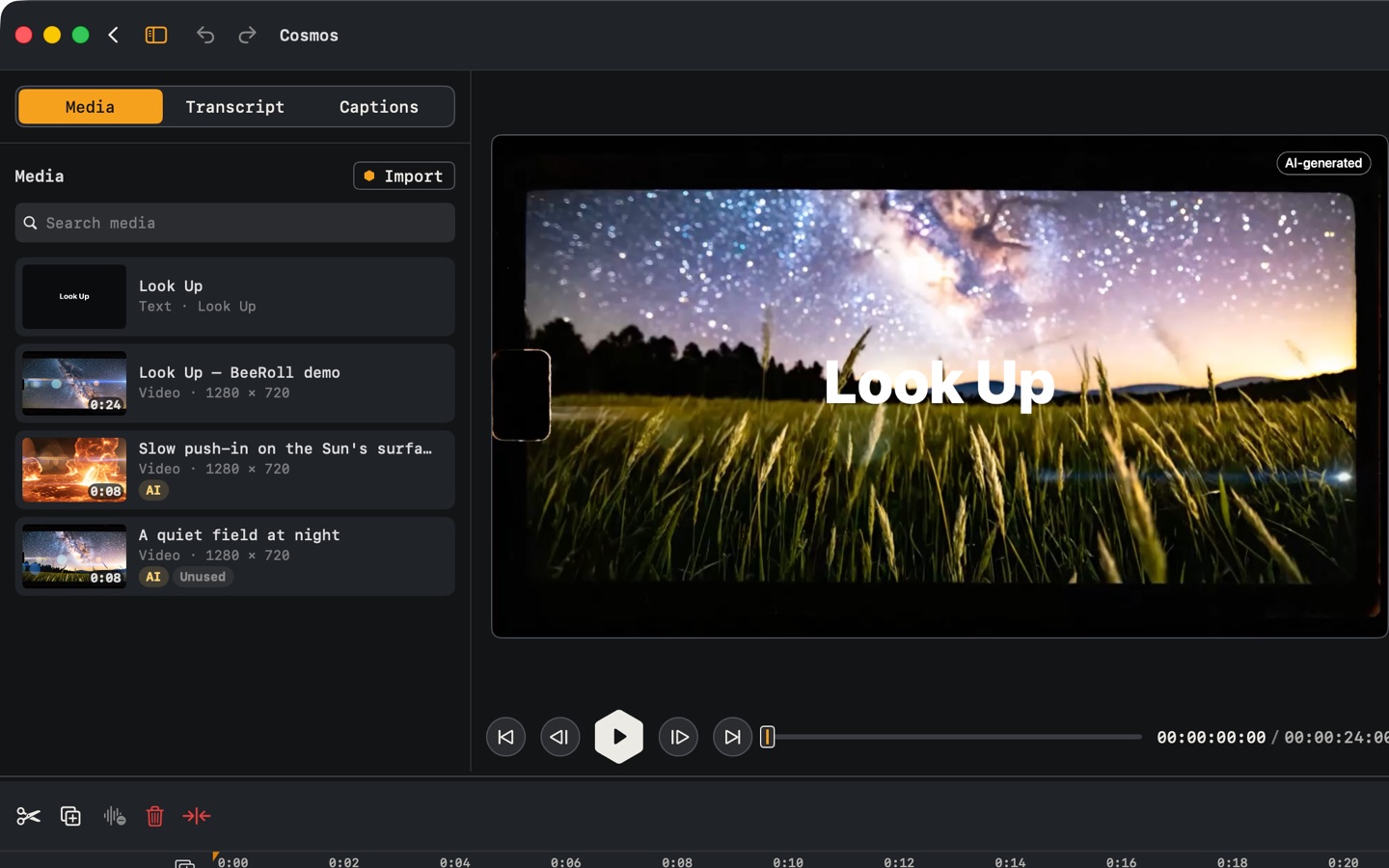Select the Look Up text media item
This screenshot has width=1389, height=868.
pyautogui.click(x=235, y=296)
